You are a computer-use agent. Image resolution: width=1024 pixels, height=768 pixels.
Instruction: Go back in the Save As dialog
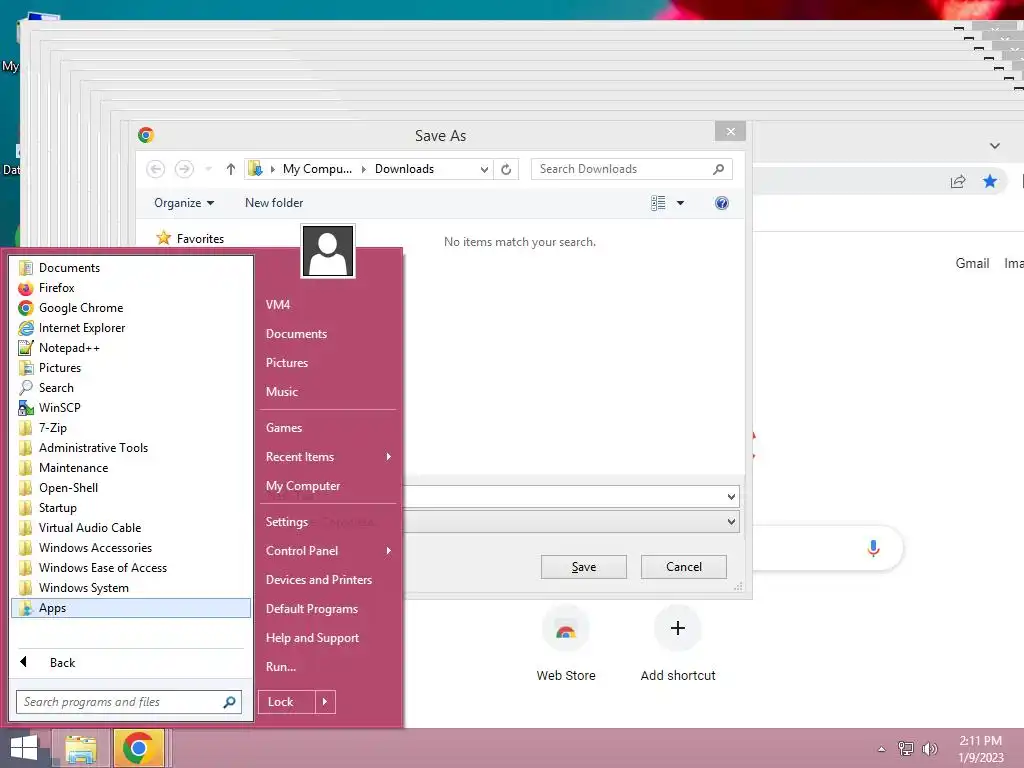click(x=155, y=169)
